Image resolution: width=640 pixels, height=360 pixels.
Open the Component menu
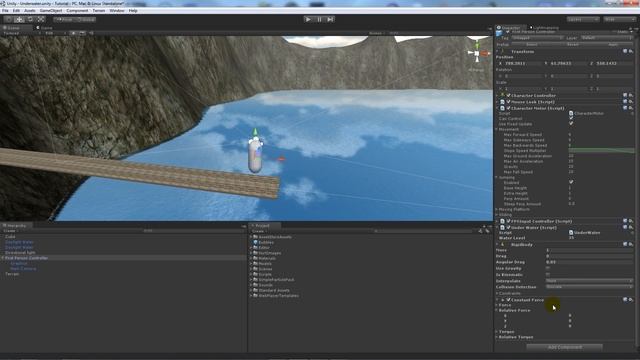click(x=77, y=11)
